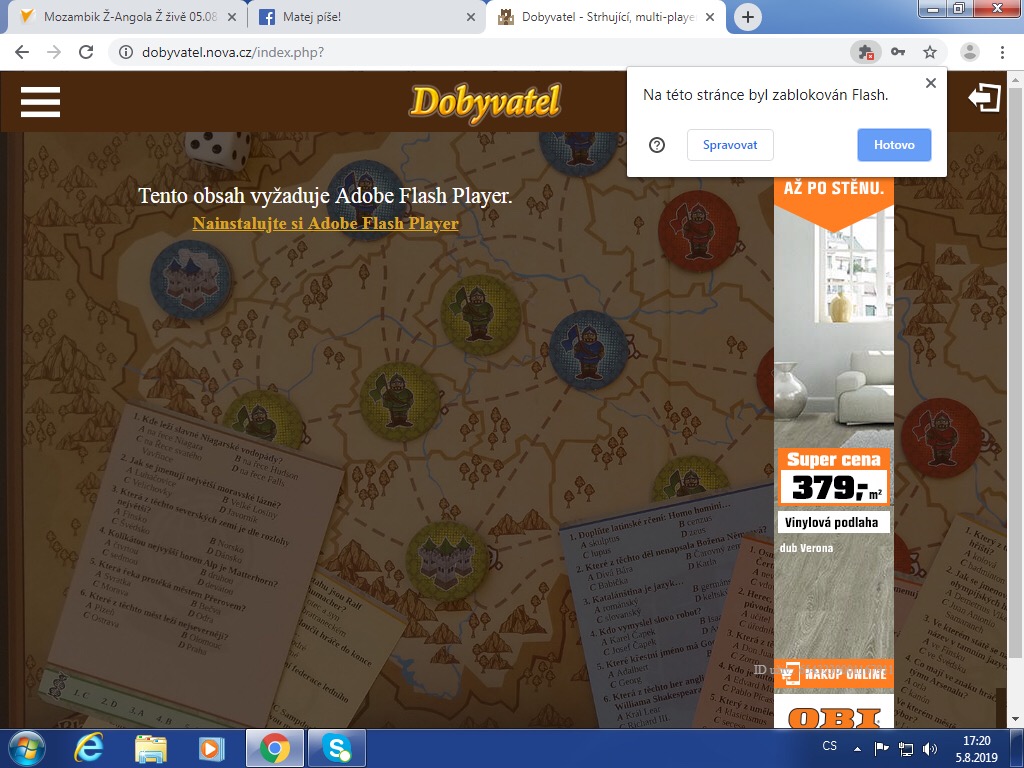Launch Internet Explorer from taskbar
This screenshot has width=1024, height=768.
click(88, 748)
